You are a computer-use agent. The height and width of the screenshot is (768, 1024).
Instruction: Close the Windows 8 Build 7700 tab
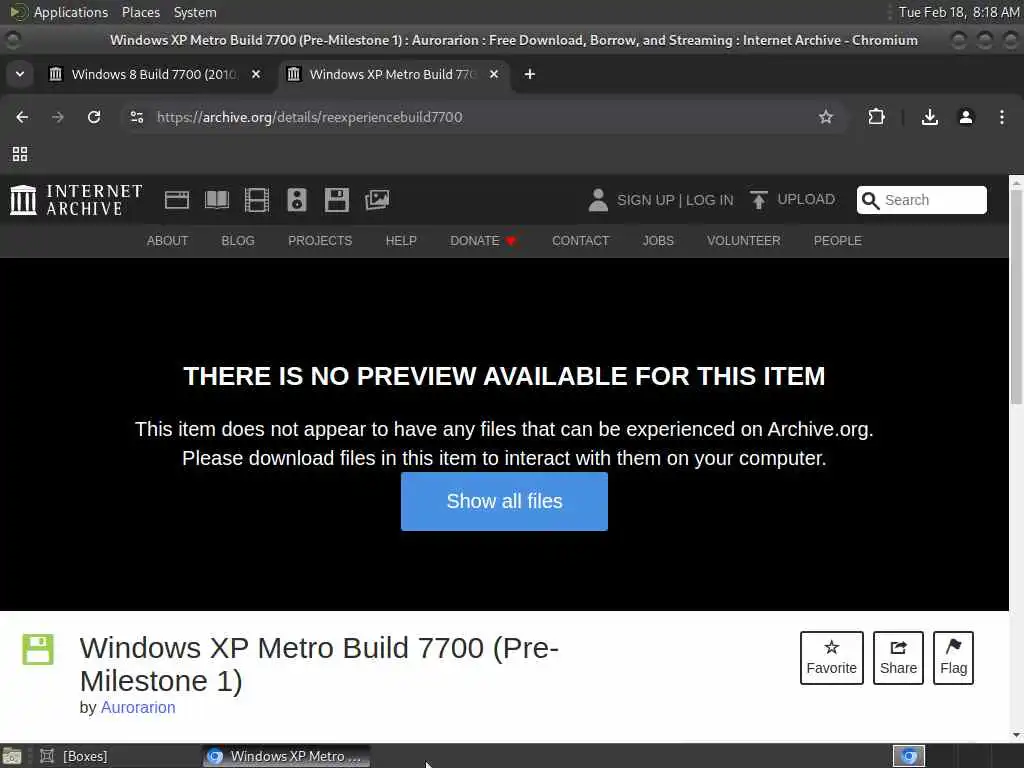[256, 74]
